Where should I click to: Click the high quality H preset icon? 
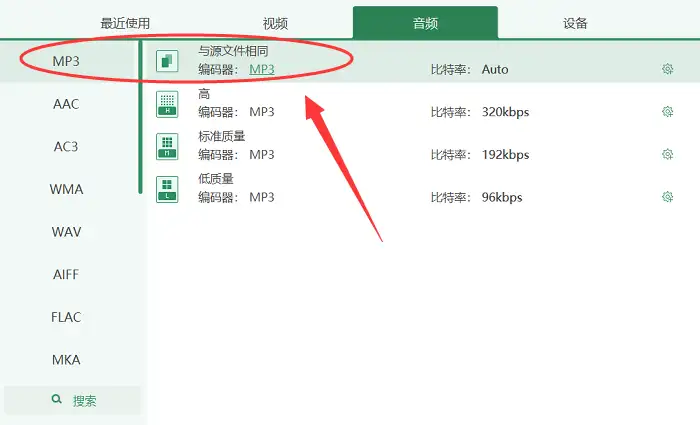(x=167, y=104)
